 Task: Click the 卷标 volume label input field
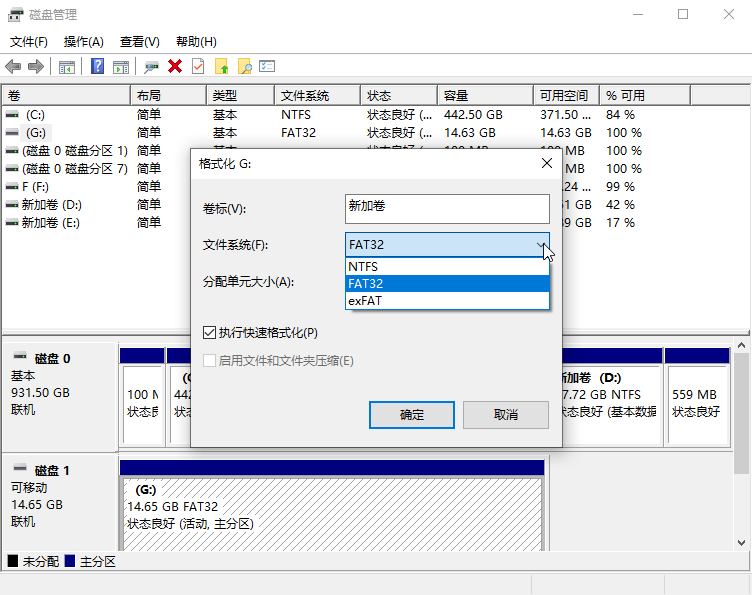[447, 209]
